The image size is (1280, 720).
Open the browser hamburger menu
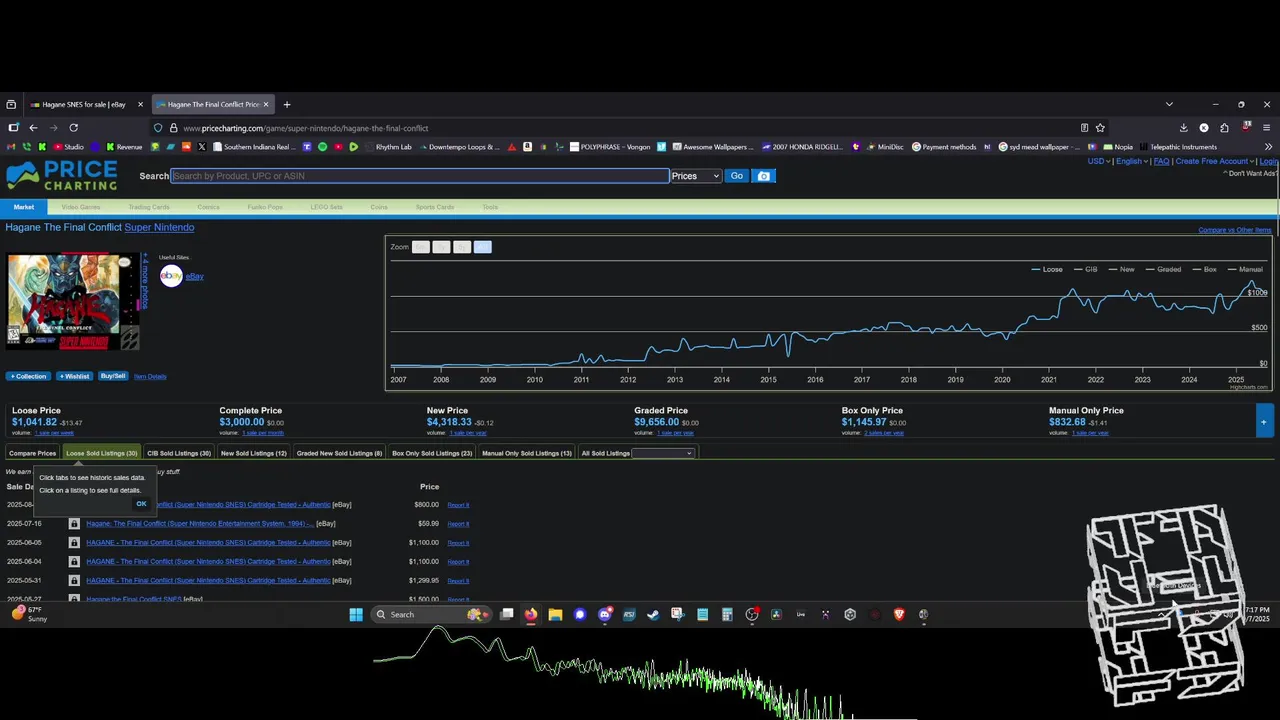[1267, 128]
